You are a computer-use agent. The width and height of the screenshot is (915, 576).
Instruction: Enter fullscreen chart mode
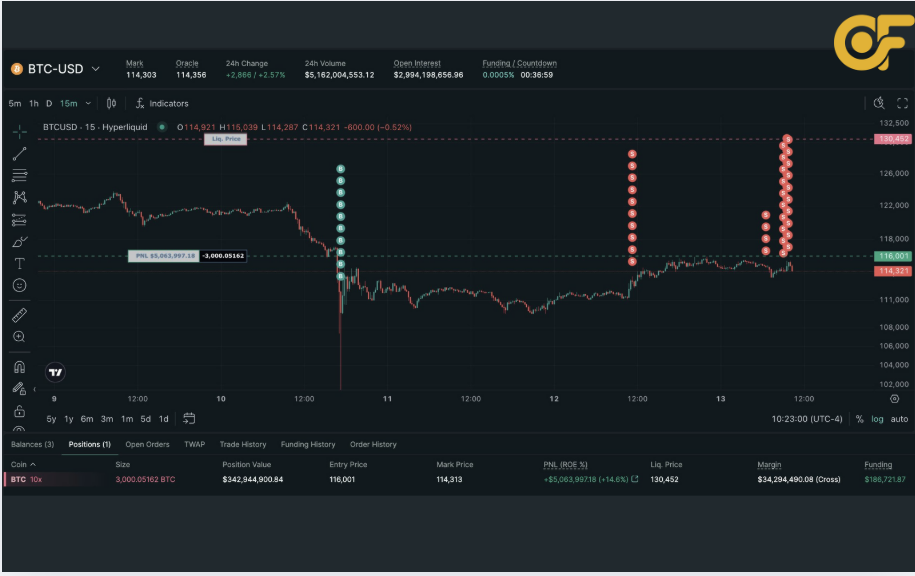tap(902, 103)
